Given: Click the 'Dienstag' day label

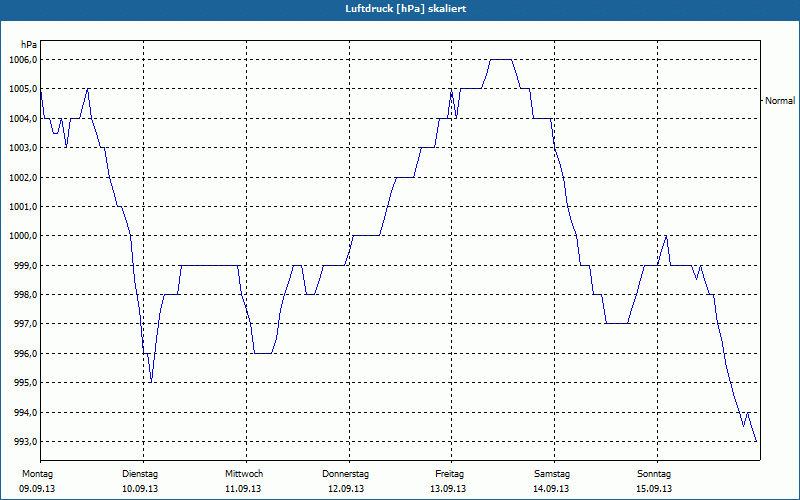Looking at the screenshot, I should click(140, 474).
